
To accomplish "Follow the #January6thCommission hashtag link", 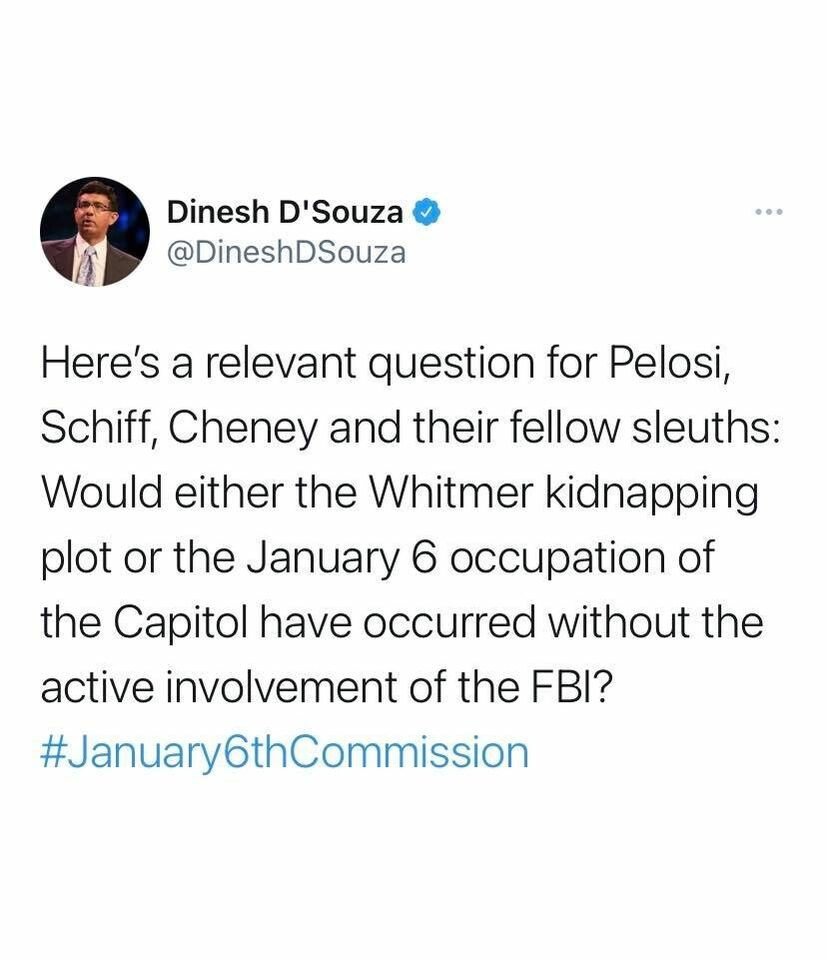I will (284, 752).
